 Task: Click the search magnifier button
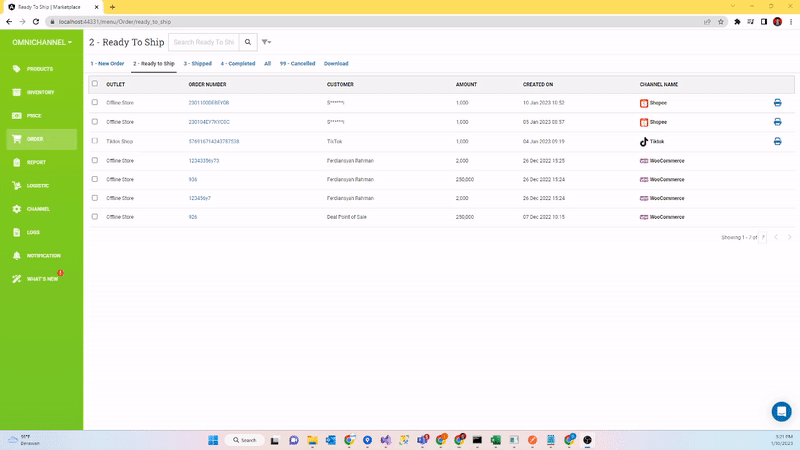click(x=248, y=42)
